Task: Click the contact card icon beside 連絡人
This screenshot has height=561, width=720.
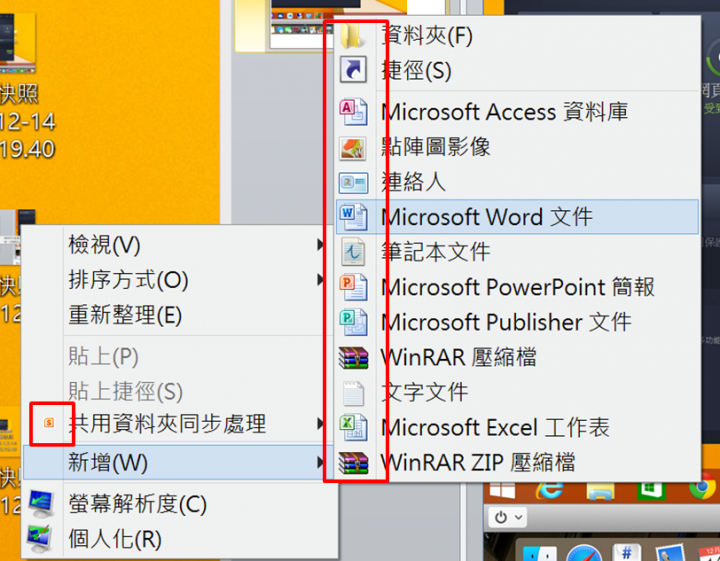Action: (x=353, y=183)
